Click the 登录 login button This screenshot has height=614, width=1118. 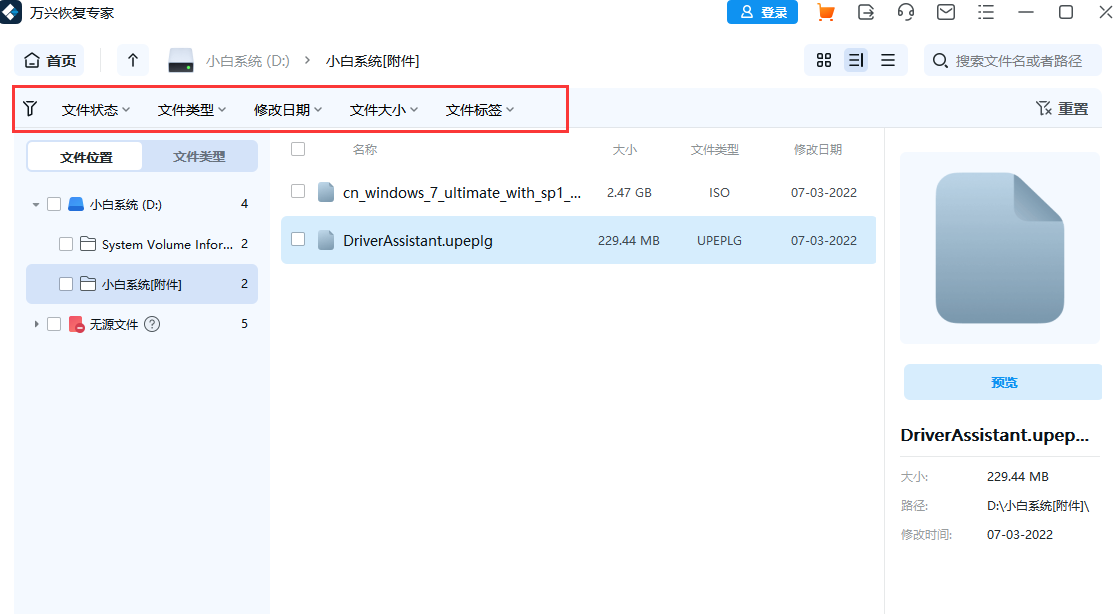762,12
